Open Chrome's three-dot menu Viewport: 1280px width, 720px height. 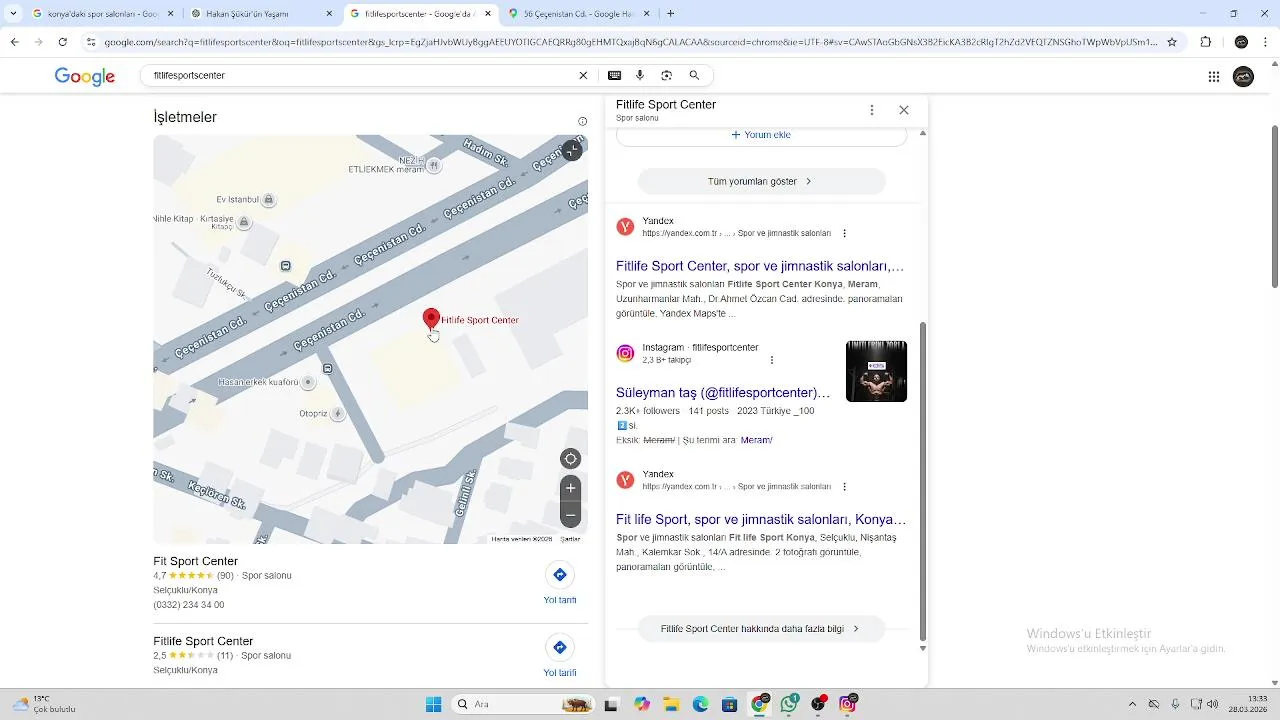(x=1267, y=42)
